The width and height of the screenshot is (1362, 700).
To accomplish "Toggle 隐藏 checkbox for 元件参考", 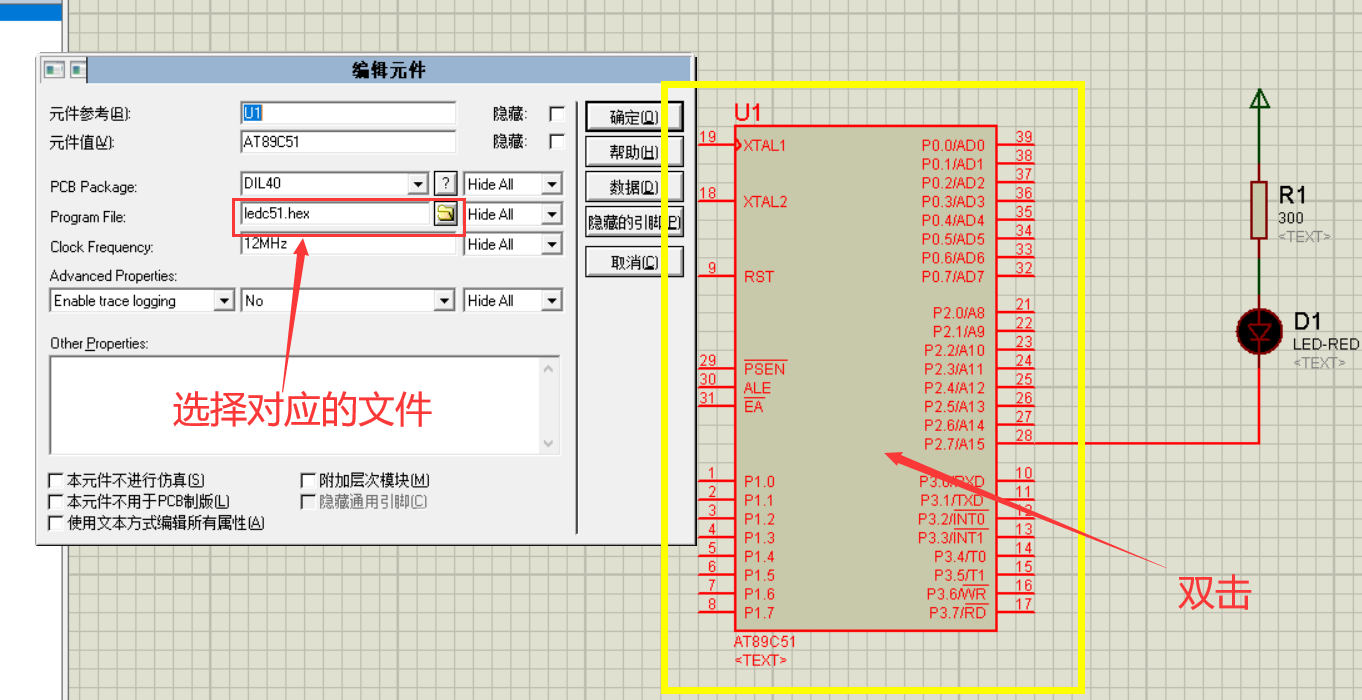I will pos(557,114).
